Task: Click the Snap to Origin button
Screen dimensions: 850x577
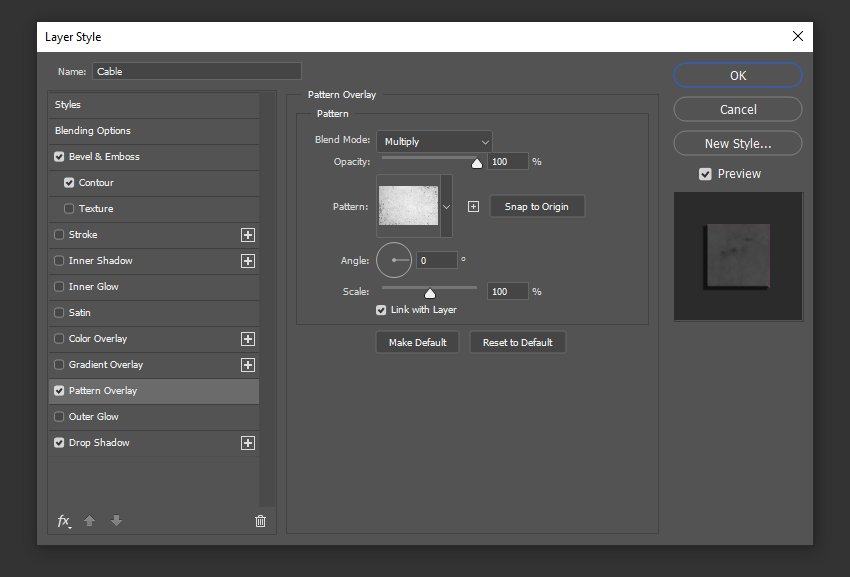Action: click(537, 205)
